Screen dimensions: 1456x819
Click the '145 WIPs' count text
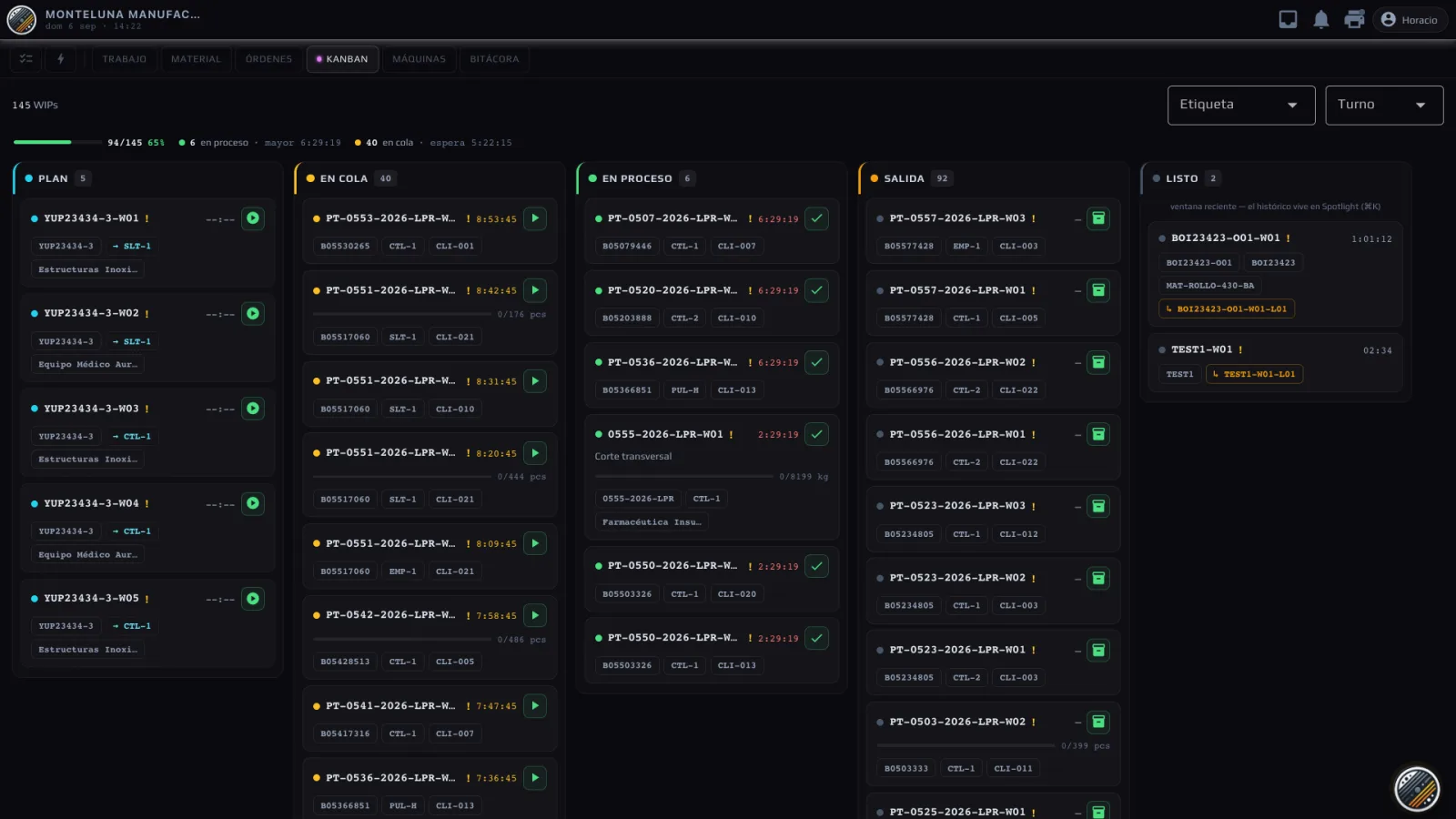point(35,106)
